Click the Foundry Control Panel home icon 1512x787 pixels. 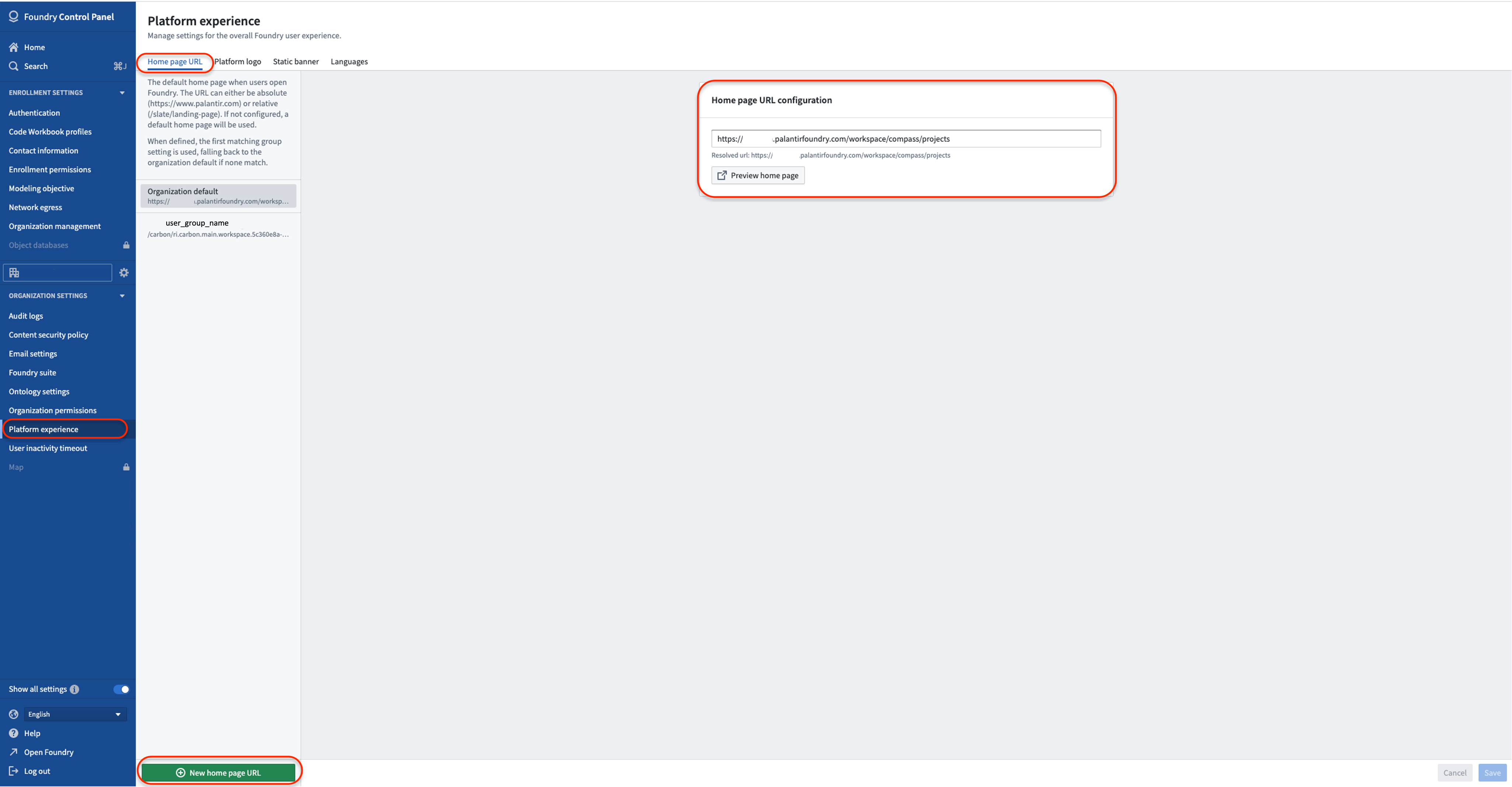(x=14, y=47)
